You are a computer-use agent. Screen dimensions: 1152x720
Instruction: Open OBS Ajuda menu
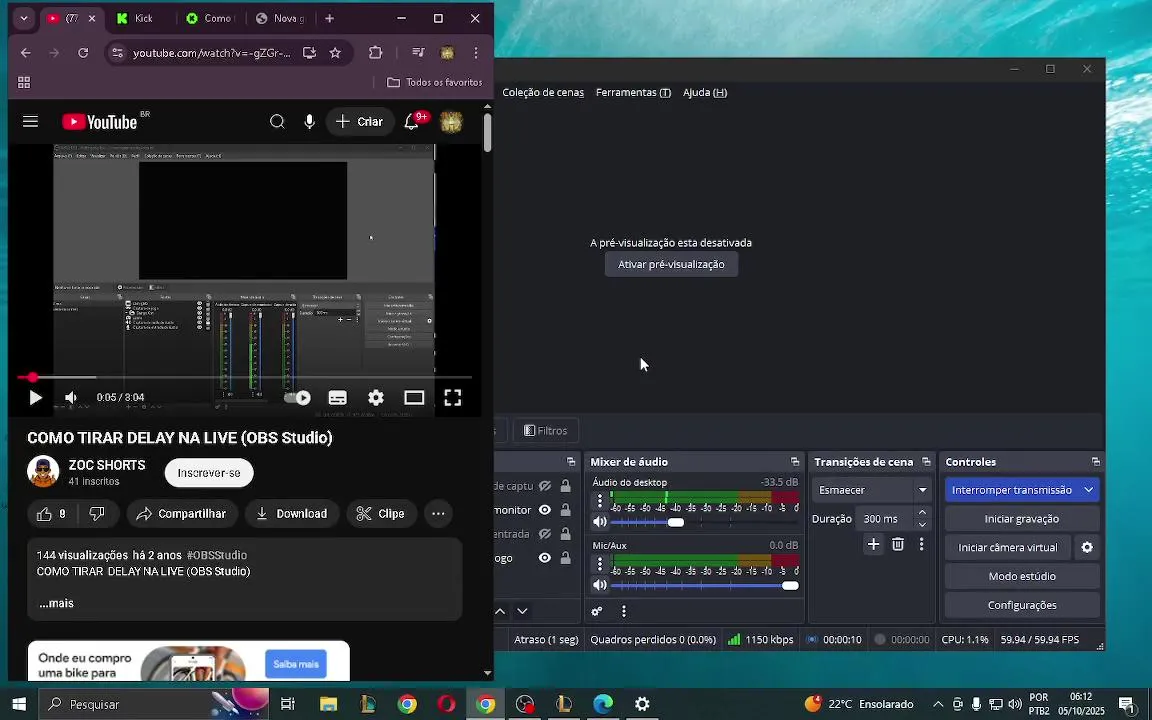click(x=705, y=93)
